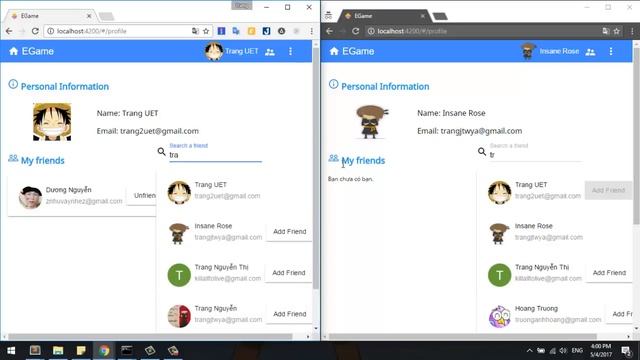
Task: Click translate icon in right address bar
Action: 605,31
